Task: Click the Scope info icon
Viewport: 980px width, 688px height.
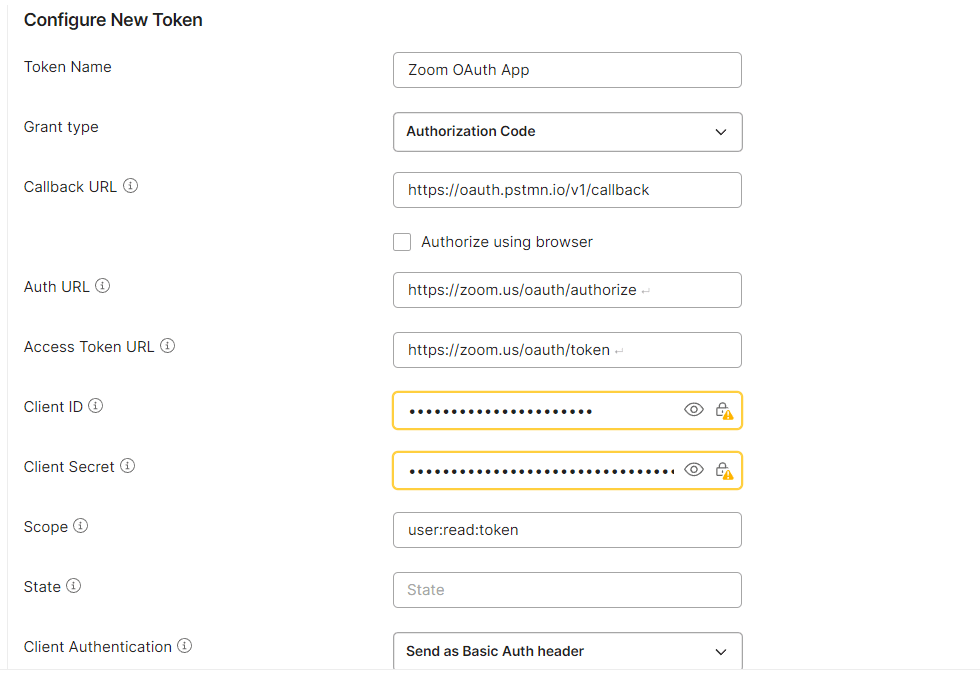Action: click(80, 526)
